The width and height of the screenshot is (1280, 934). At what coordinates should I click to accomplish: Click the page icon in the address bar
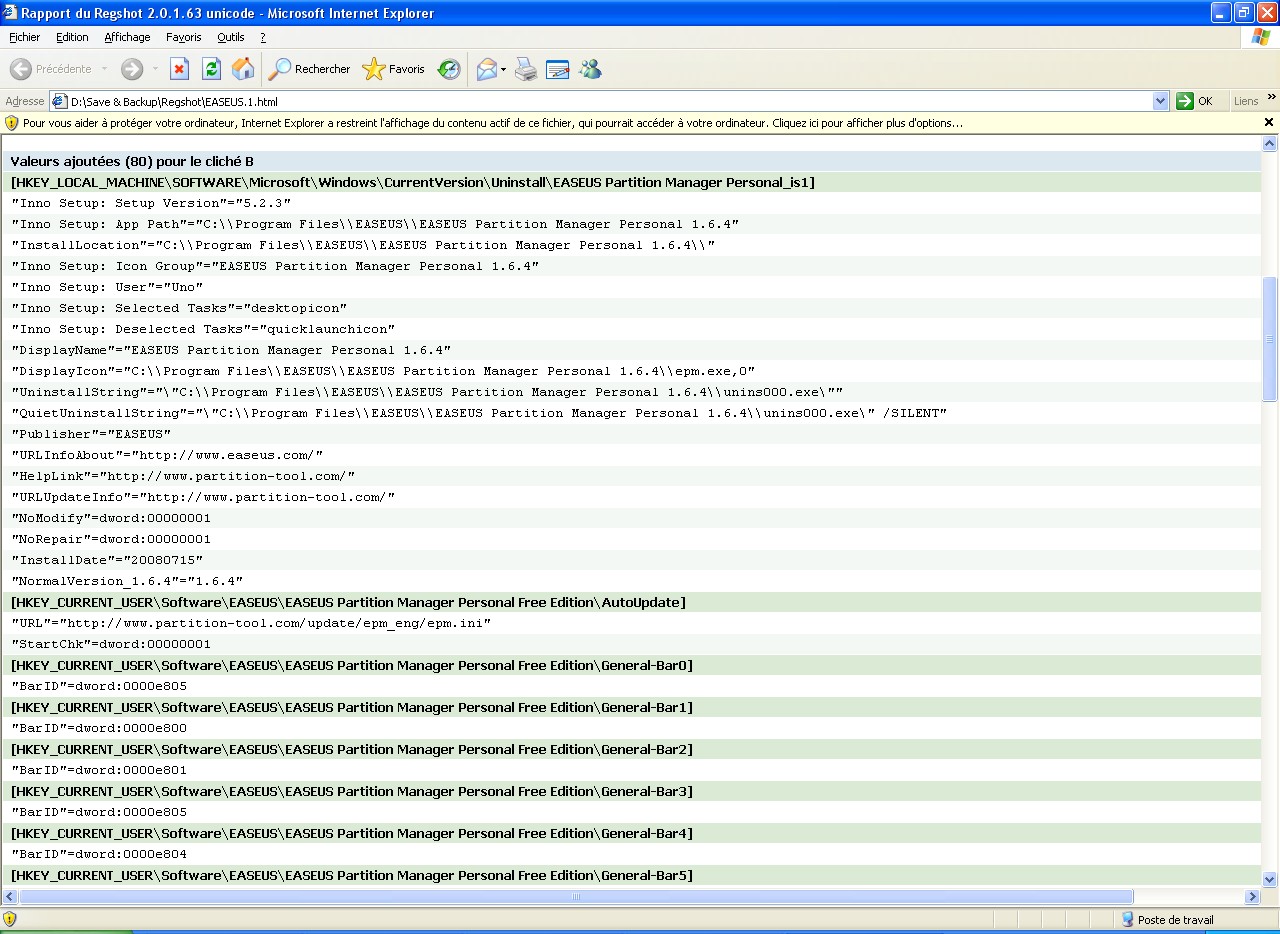(60, 101)
